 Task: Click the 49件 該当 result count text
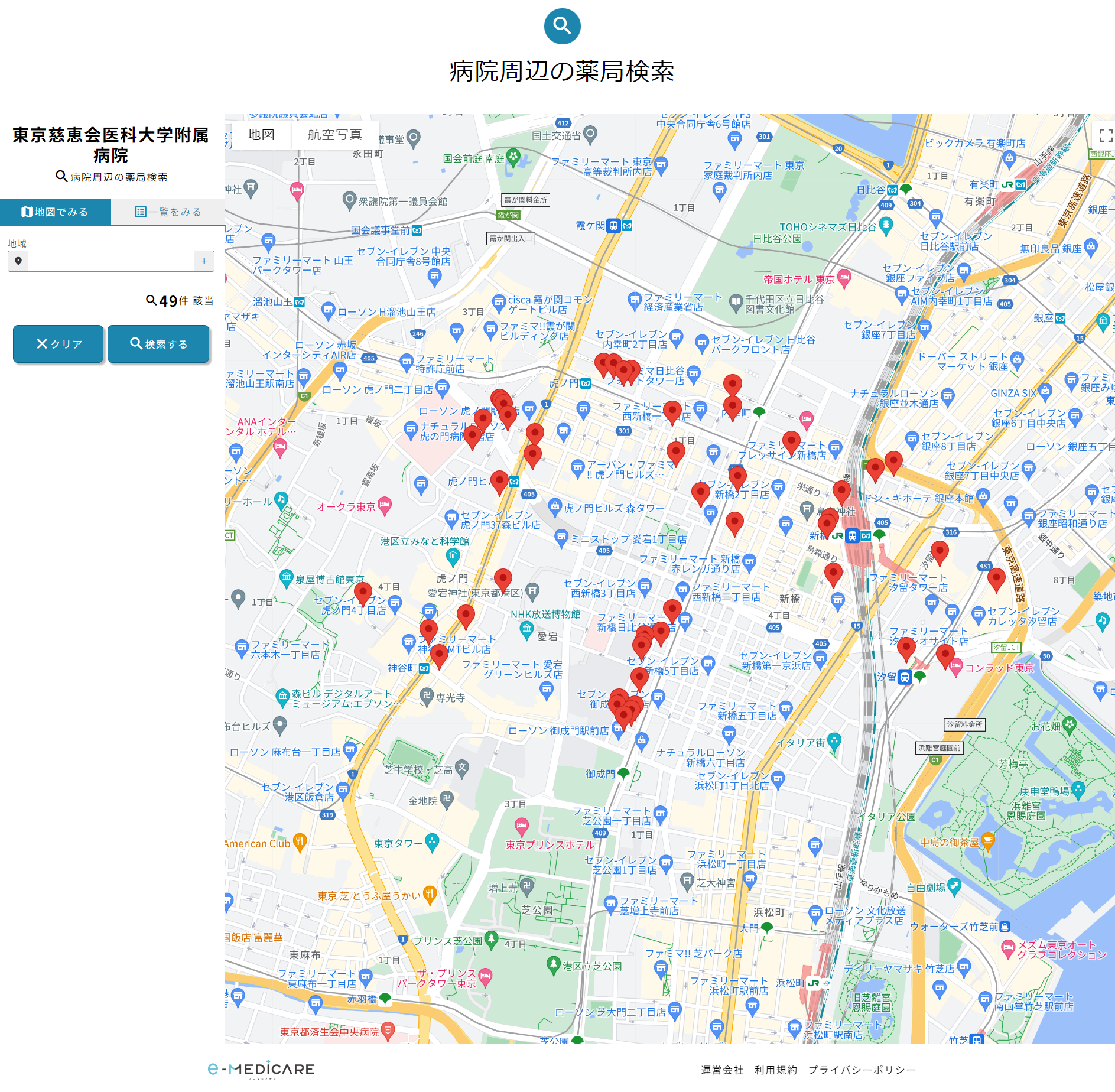(180, 301)
